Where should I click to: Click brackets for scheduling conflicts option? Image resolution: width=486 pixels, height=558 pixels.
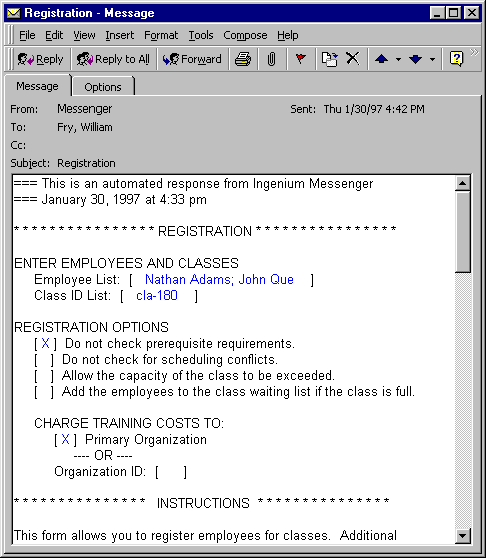[x=44, y=360]
